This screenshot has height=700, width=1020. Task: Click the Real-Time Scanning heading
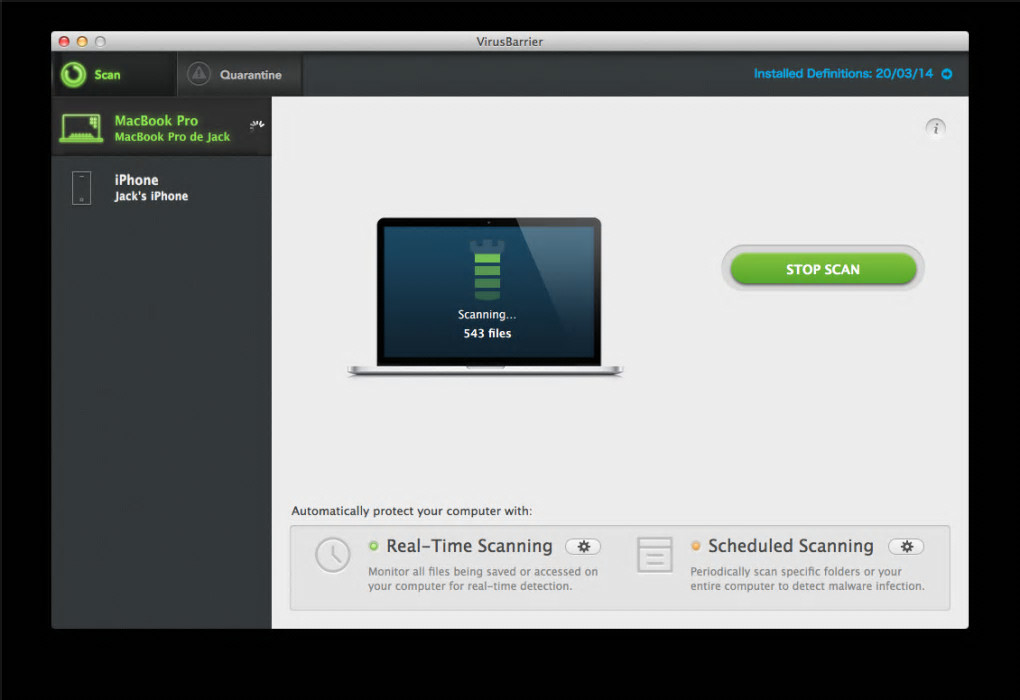[469, 546]
